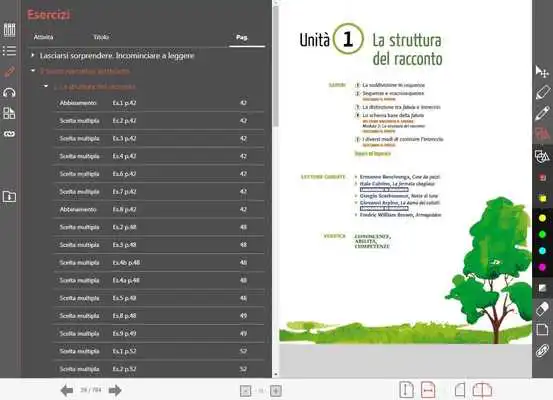Image resolution: width=553 pixels, height=400 pixels.
Task: Switch to double page view
Action: (x=482, y=390)
